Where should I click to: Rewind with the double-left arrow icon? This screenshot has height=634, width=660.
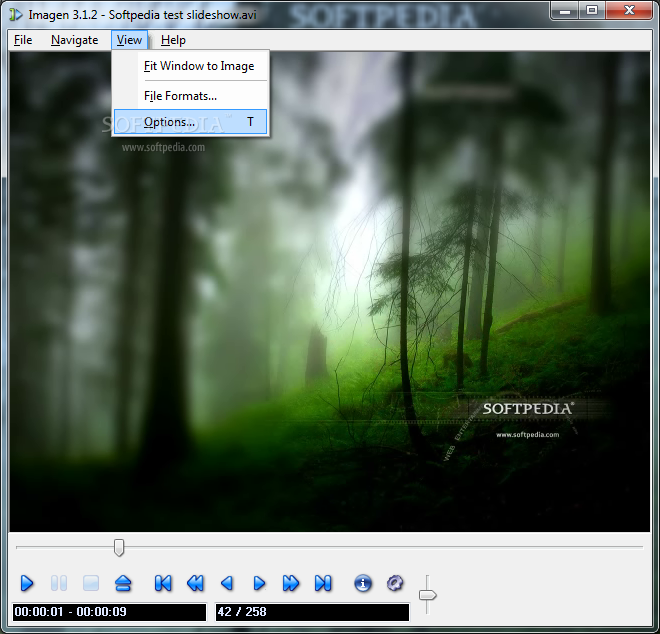[x=195, y=583]
